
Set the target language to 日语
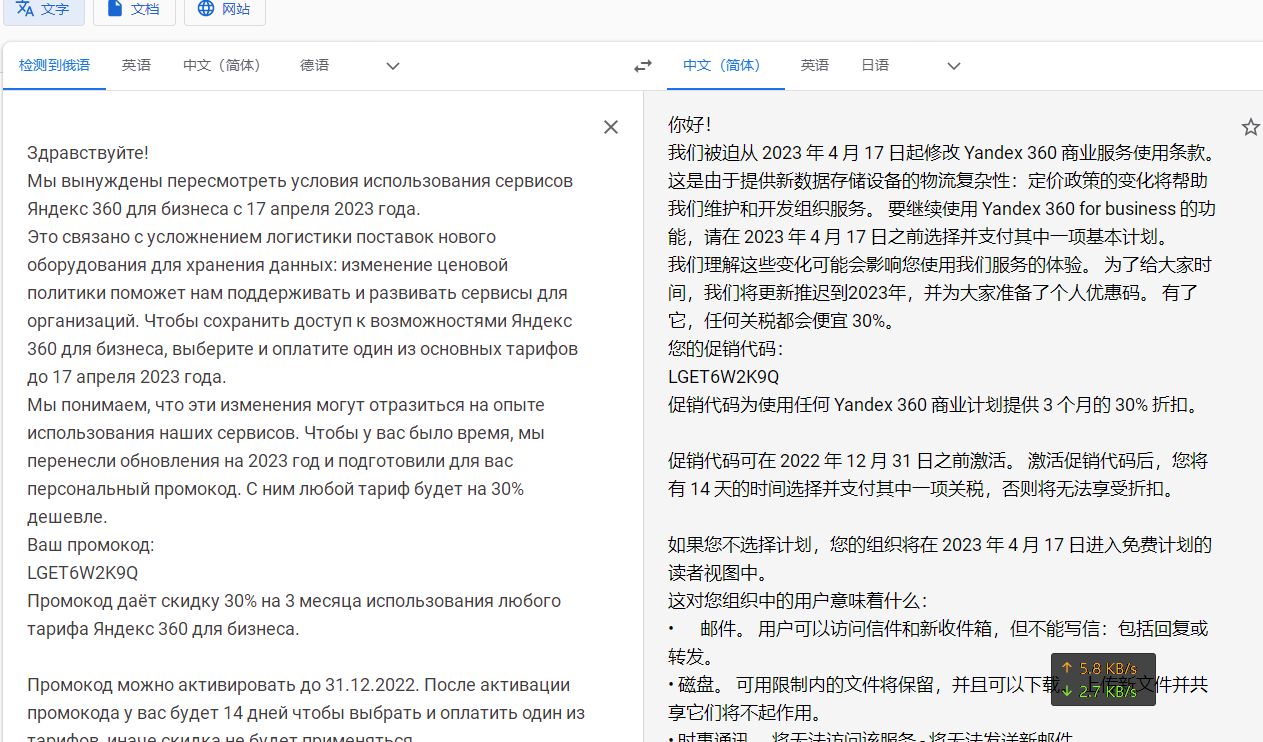875,66
